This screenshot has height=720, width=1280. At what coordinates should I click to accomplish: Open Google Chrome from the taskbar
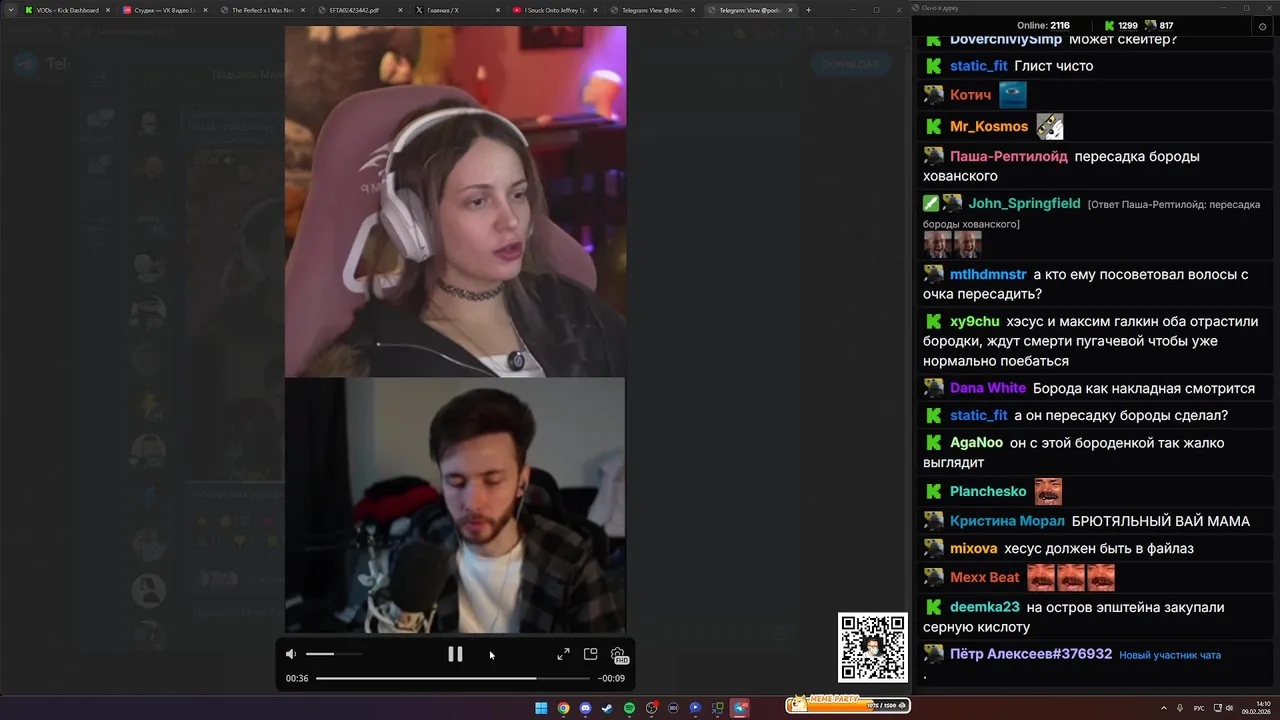pyautogui.click(x=563, y=708)
